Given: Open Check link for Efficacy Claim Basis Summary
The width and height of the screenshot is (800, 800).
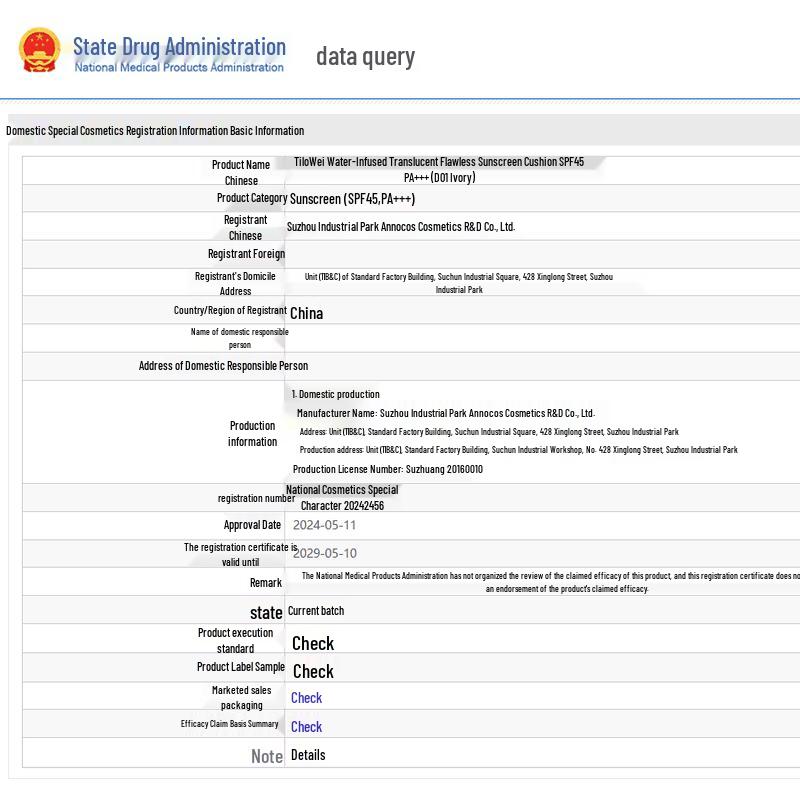Looking at the screenshot, I should tap(306, 727).
